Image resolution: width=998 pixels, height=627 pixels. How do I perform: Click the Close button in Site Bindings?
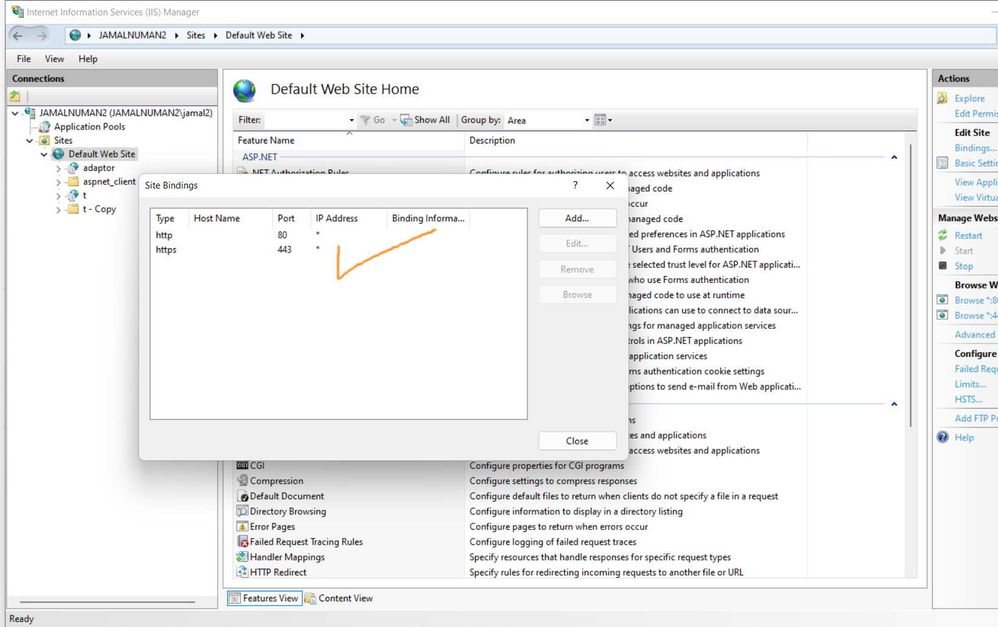click(x=577, y=440)
